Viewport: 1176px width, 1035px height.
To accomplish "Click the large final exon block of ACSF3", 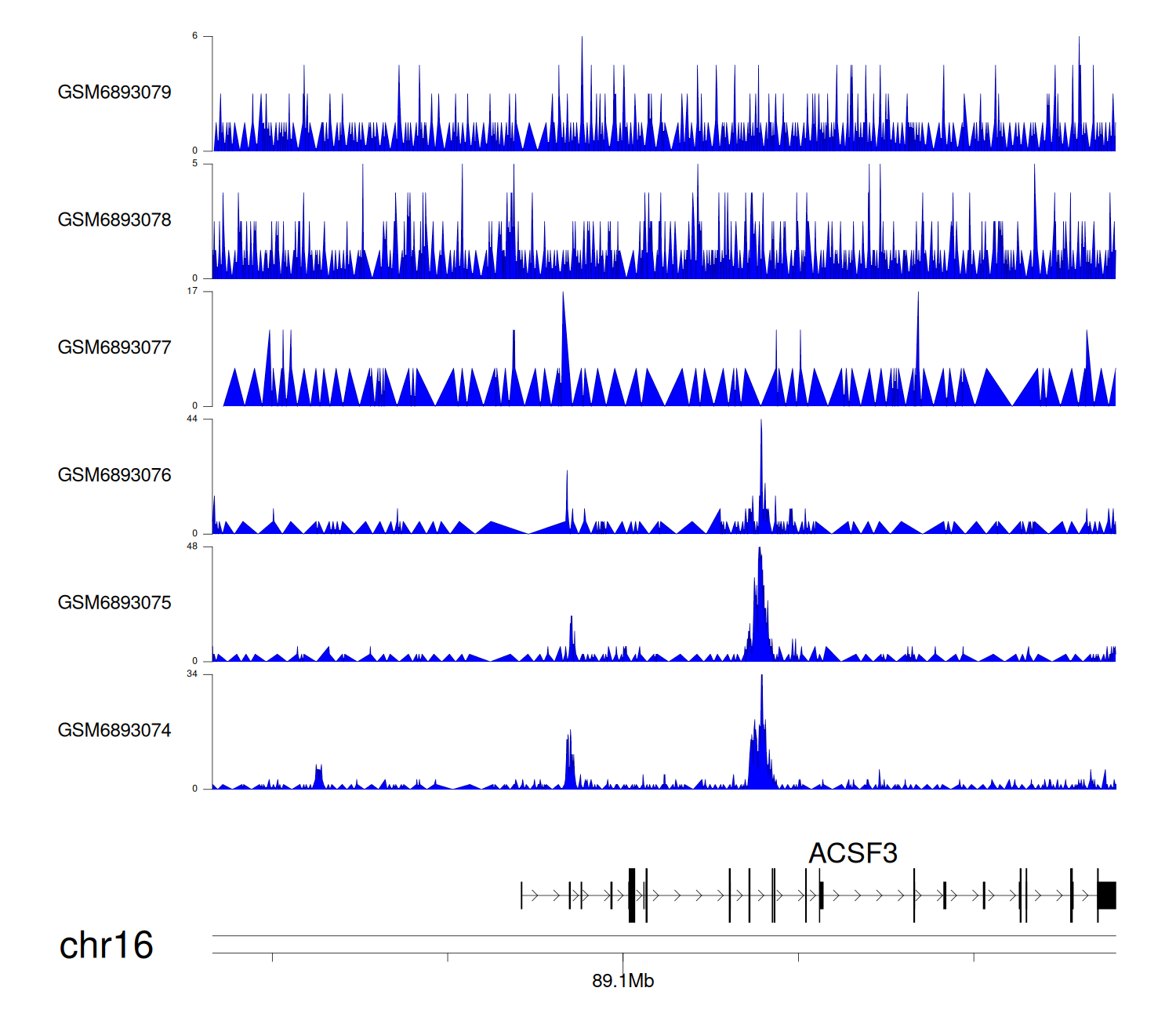I will click(1106, 895).
